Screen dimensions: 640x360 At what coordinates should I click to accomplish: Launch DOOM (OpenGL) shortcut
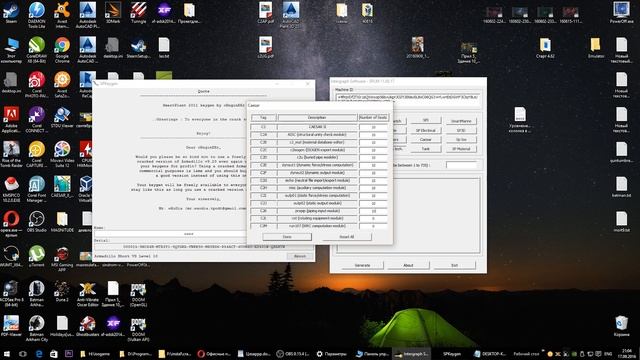click(138, 294)
